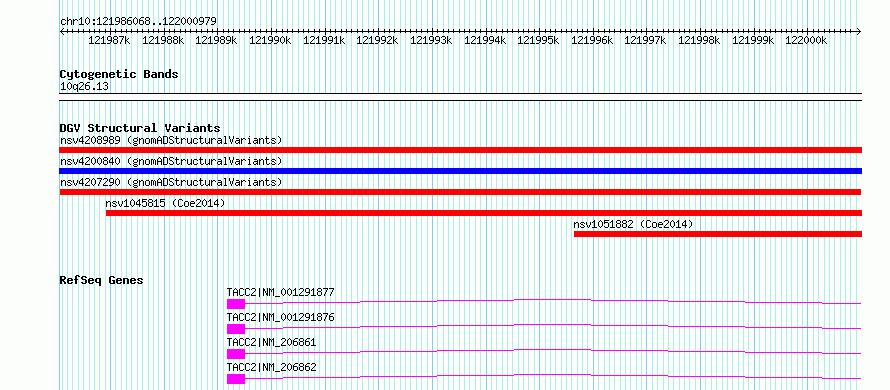This screenshot has width=890, height=390.
Task: Click the 122000k ruler tick label
Action: (806, 40)
